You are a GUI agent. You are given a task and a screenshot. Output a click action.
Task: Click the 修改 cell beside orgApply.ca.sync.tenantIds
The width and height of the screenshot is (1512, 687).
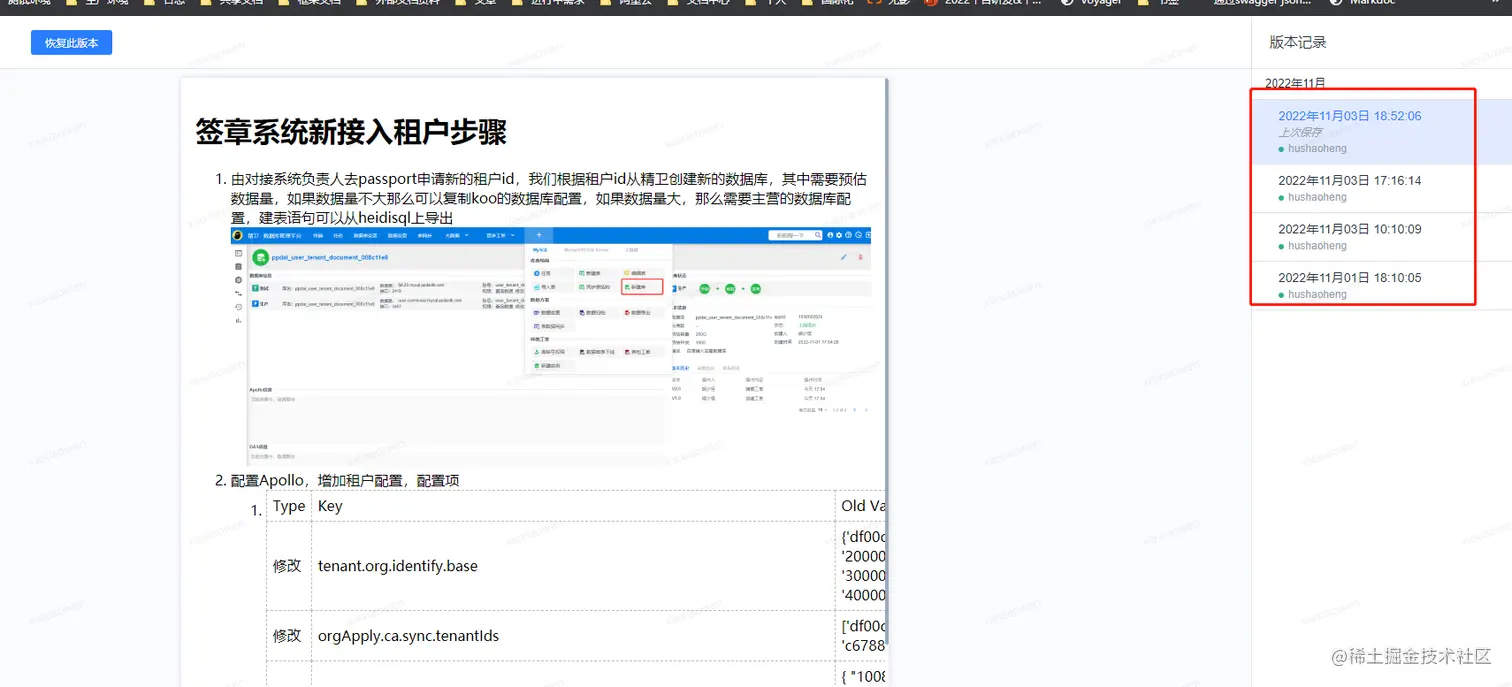click(289, 636)
